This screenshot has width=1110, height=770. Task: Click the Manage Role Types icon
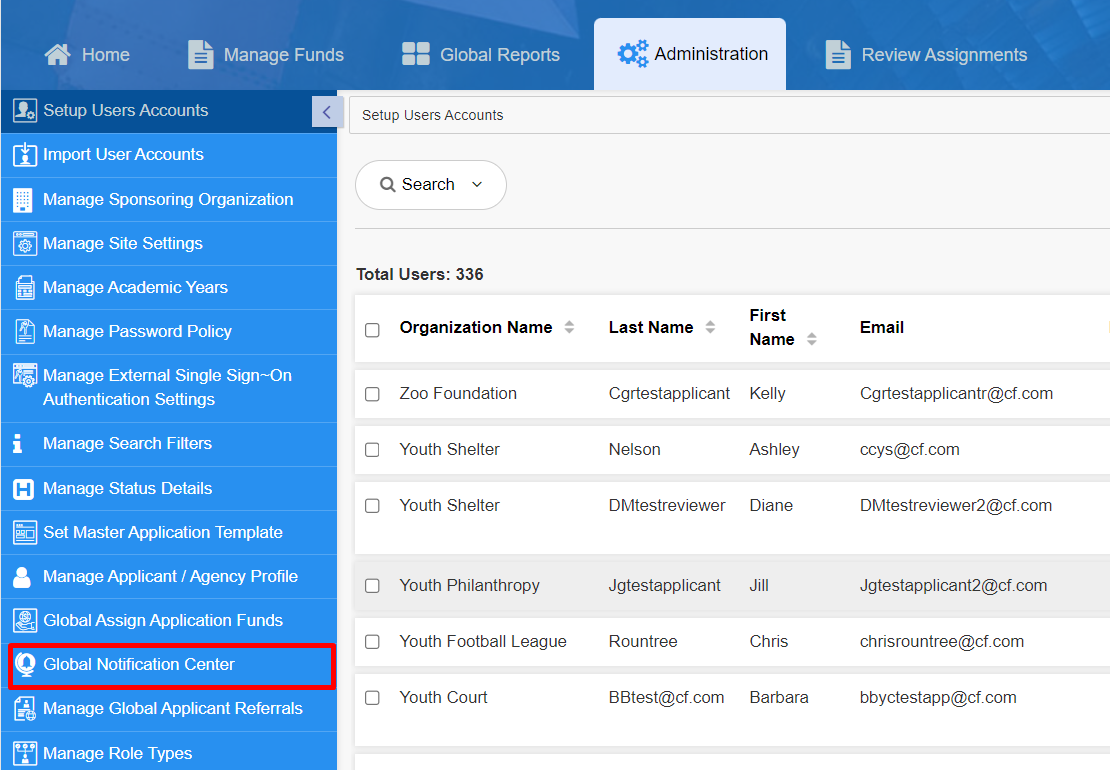click(24, 753)
